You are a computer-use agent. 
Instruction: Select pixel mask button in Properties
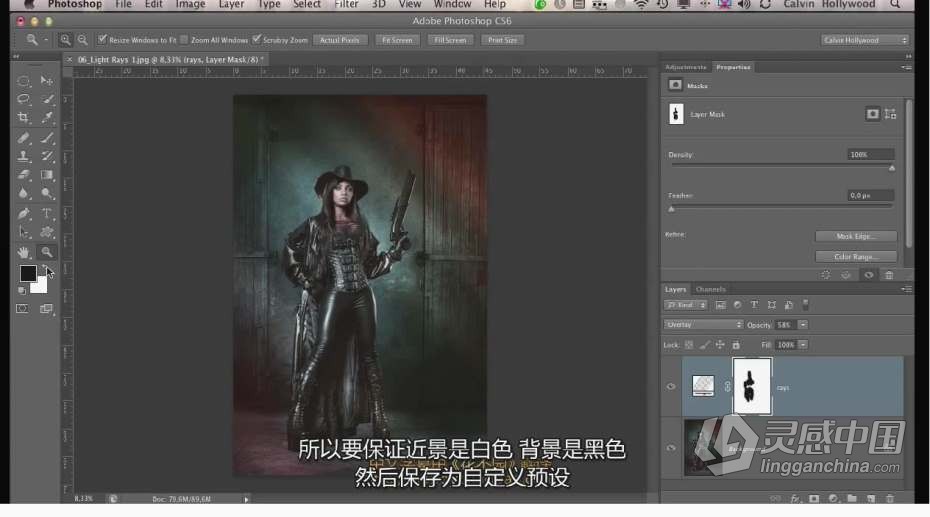tap(872, 114)
